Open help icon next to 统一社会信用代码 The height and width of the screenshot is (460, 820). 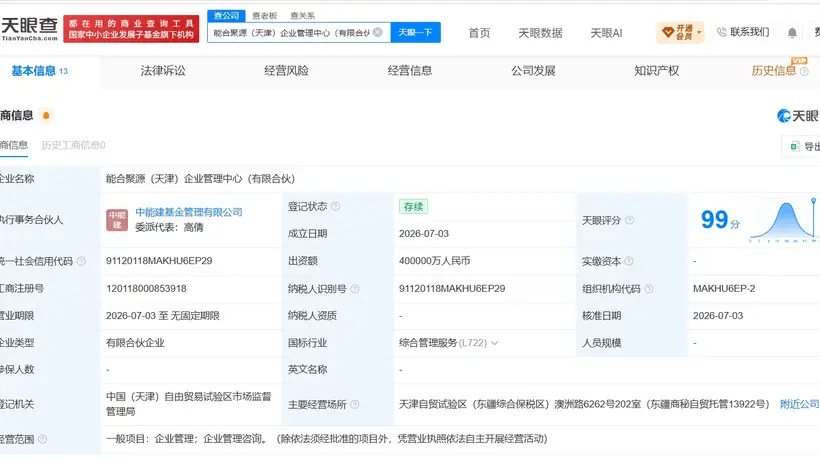[81, 261]
